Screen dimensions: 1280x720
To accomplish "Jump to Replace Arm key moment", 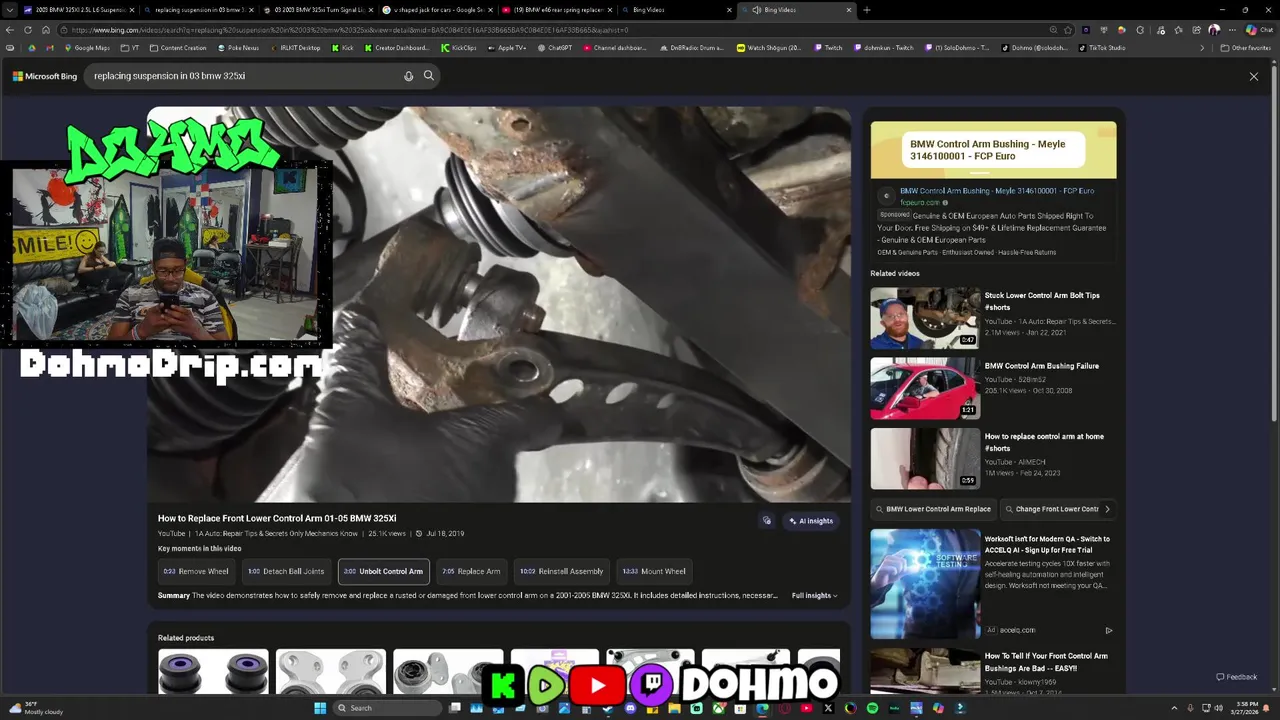I will (x=471, y=572).
